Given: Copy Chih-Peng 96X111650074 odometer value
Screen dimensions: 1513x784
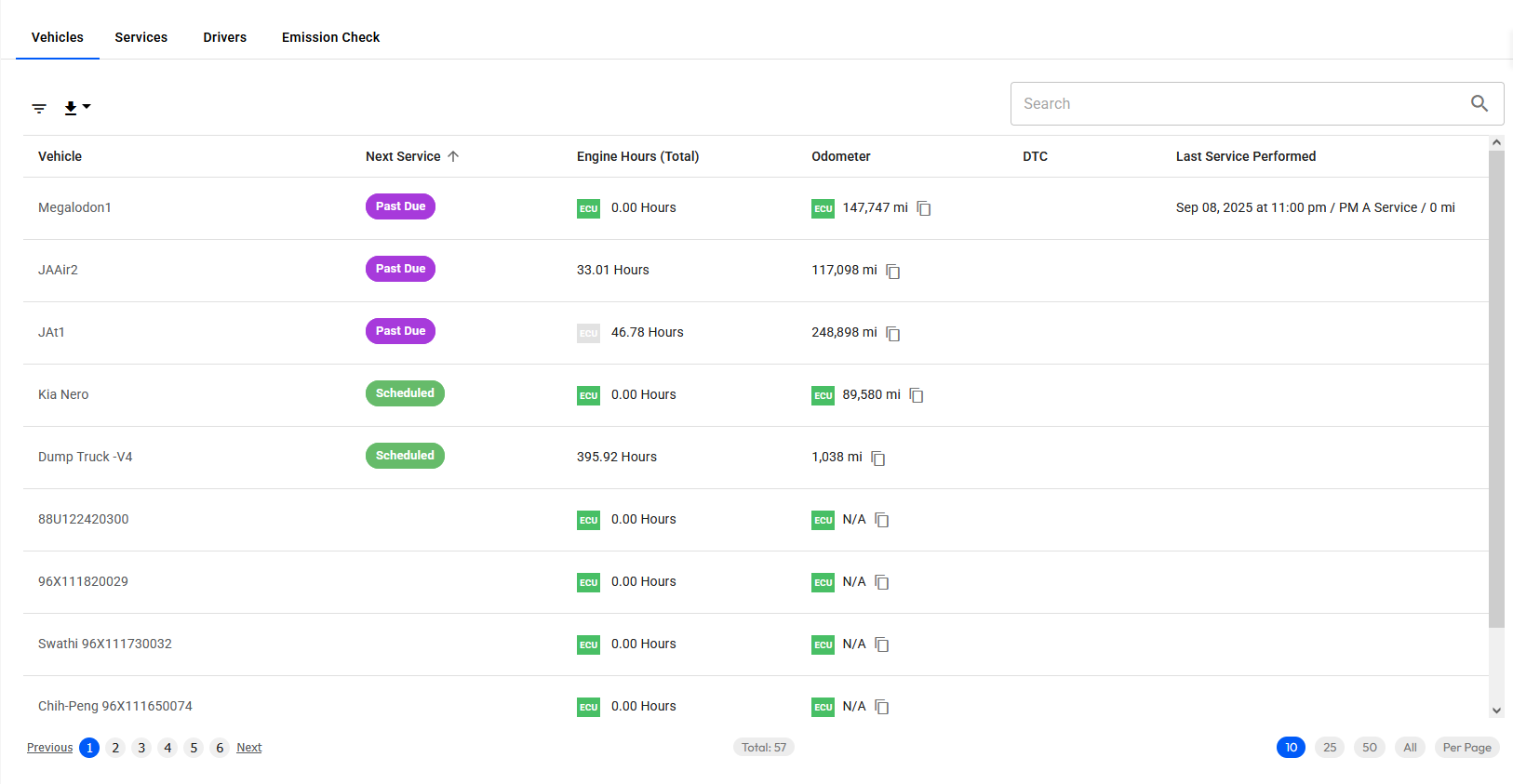Looking at the screenshot, I should point(882,707).
